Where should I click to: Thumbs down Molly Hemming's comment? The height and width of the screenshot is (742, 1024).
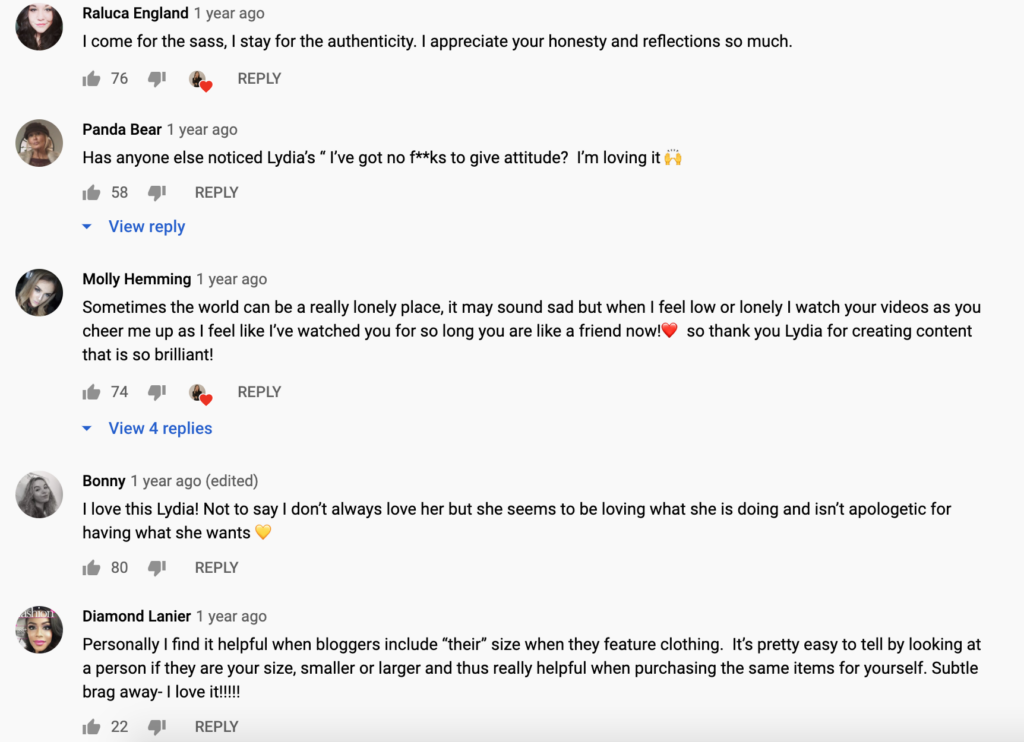tap(157, 392)
